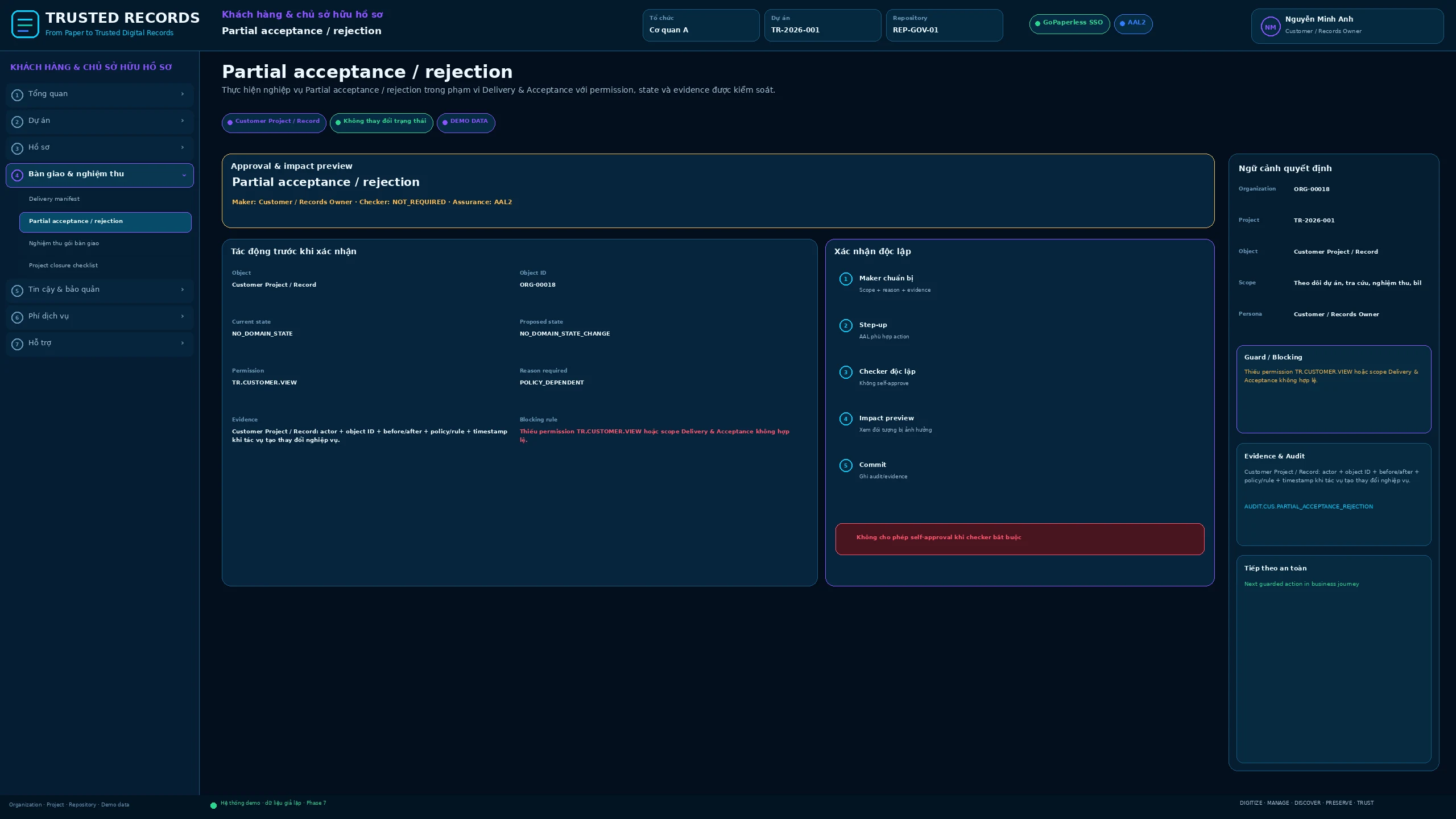Open the Repository selector REP-GOV-01
The height and width of the screenshot is (819, 1456).
944,25
